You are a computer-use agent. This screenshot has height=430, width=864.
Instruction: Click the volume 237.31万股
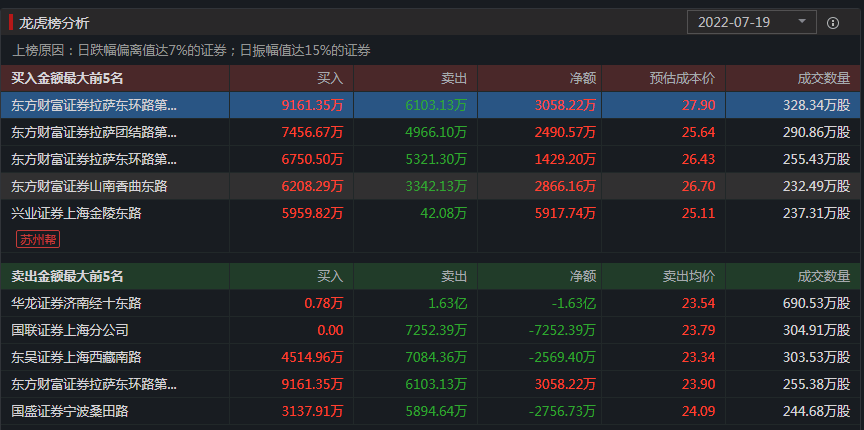817,213
